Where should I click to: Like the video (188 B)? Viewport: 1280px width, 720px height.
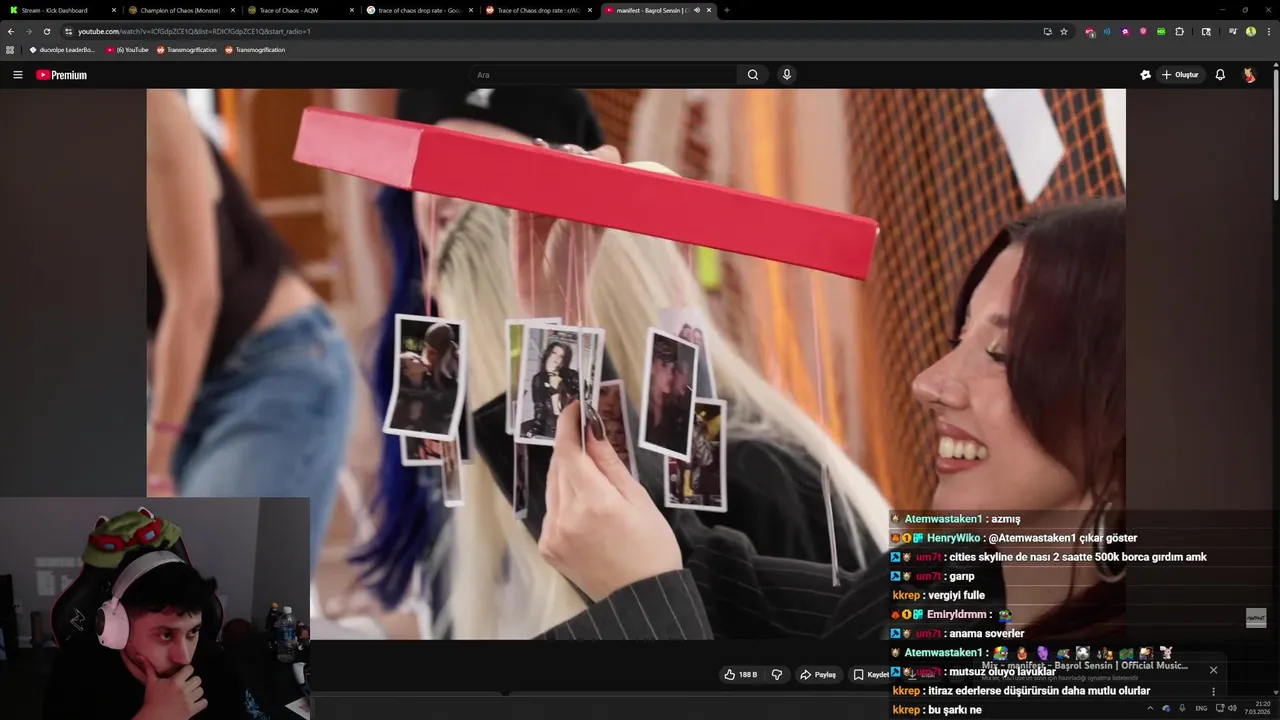(741, 675)
